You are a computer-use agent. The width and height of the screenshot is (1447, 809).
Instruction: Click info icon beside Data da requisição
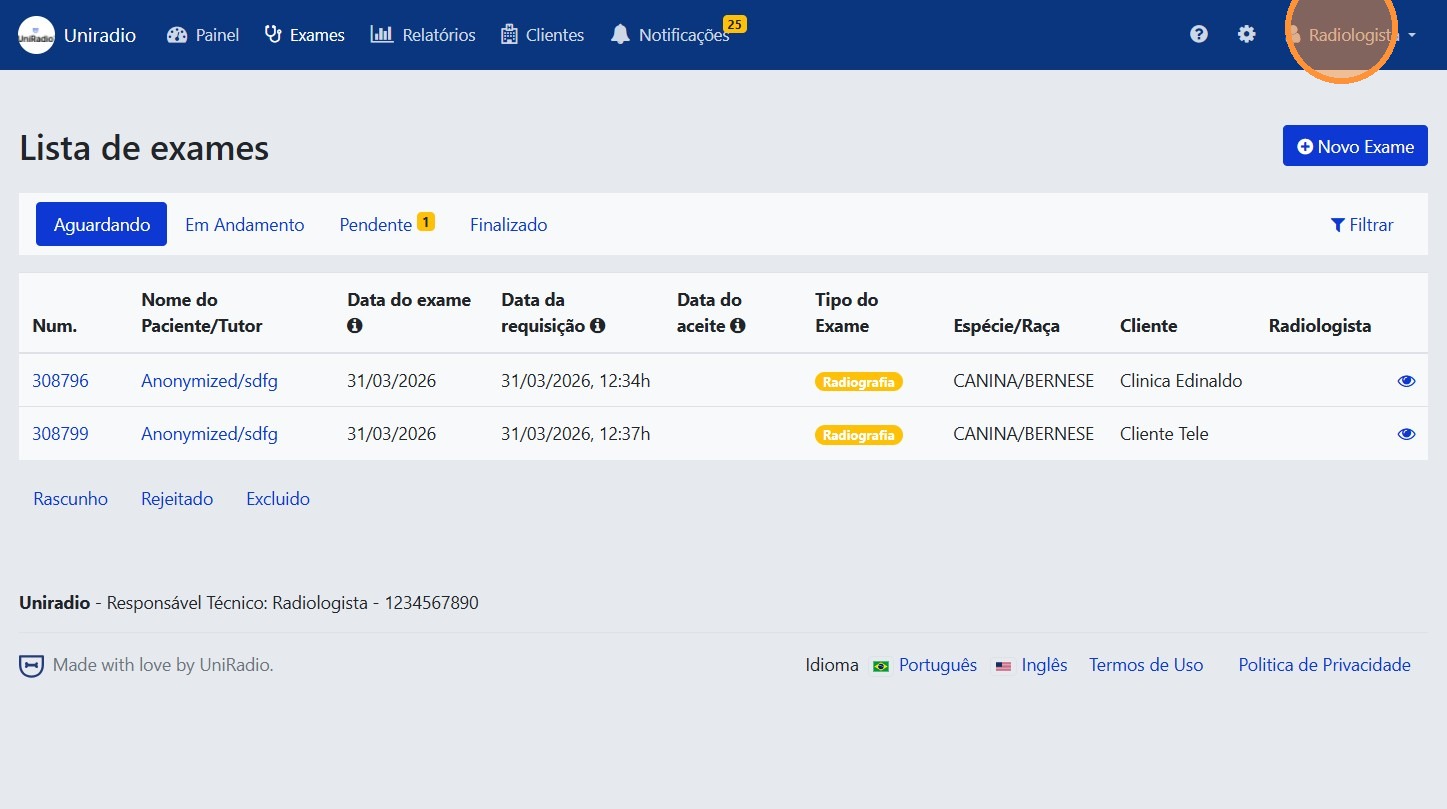597,326
